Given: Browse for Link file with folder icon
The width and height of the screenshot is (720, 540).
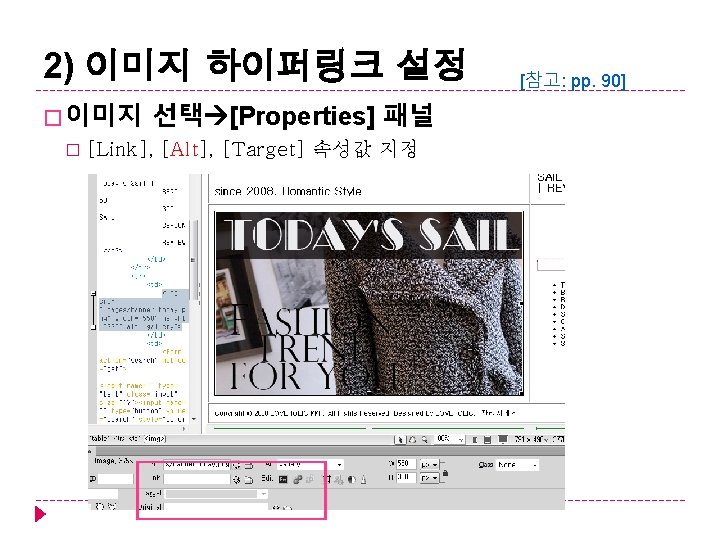Looking at the screenshot, I should pos(248,480).
